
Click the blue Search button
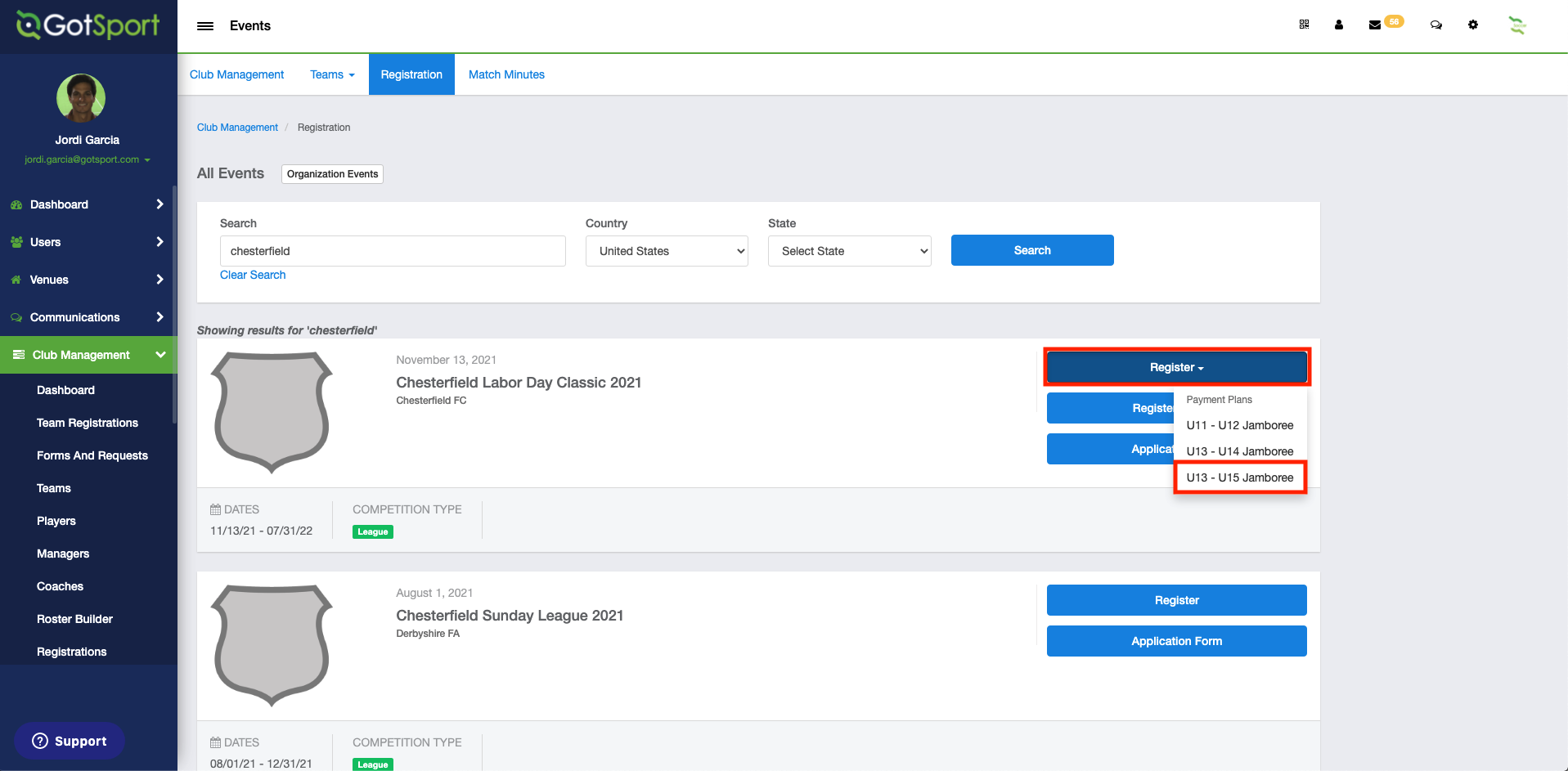tap(1032, 250)
